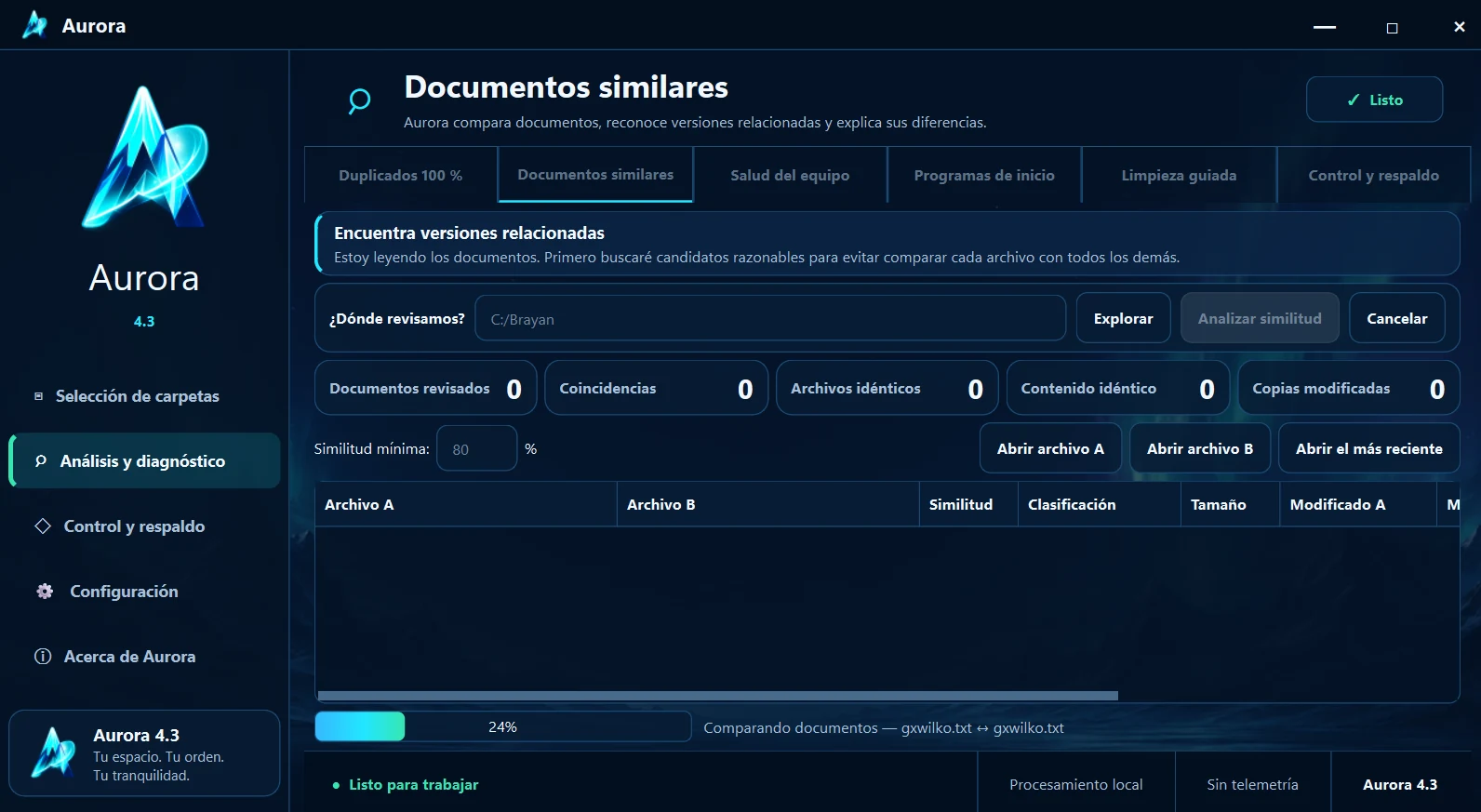Image resolution: width=1481 pixels, height=812 pixels.
Task: Click Comparando documentos gxwilko.txt status text
Action: point(884,727)
